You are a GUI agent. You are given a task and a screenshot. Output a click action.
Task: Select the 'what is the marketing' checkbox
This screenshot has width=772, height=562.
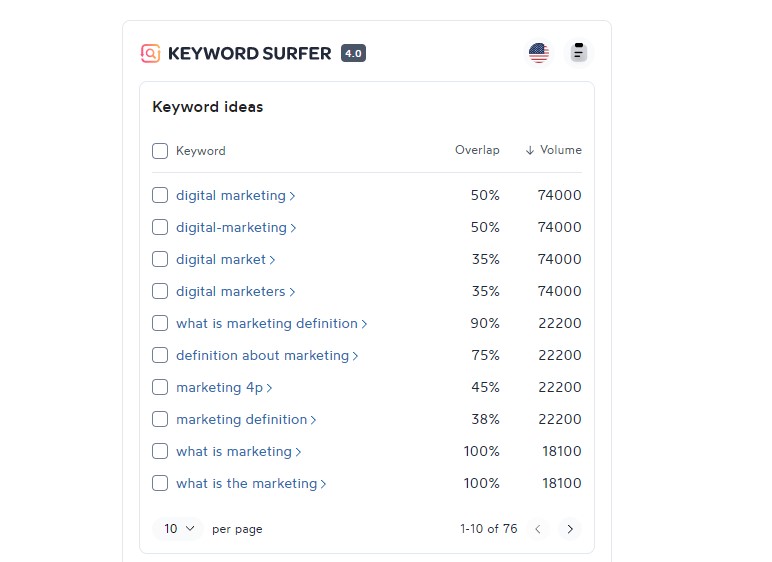[x=160, y=483]
